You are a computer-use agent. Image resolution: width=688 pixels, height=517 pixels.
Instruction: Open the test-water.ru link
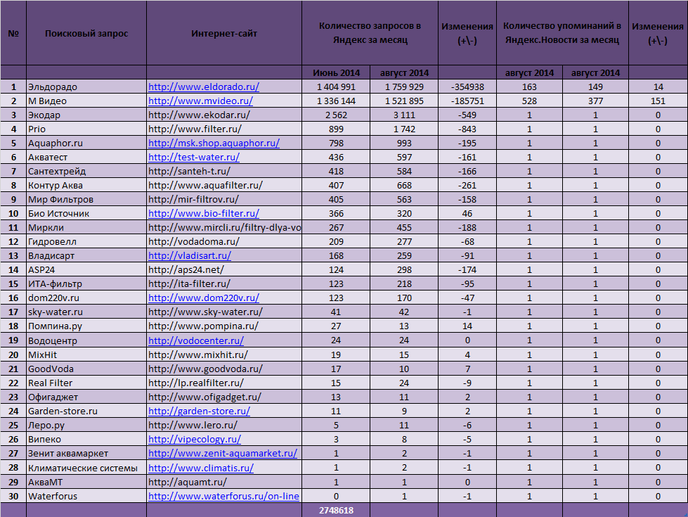click(x=194, y=157)
